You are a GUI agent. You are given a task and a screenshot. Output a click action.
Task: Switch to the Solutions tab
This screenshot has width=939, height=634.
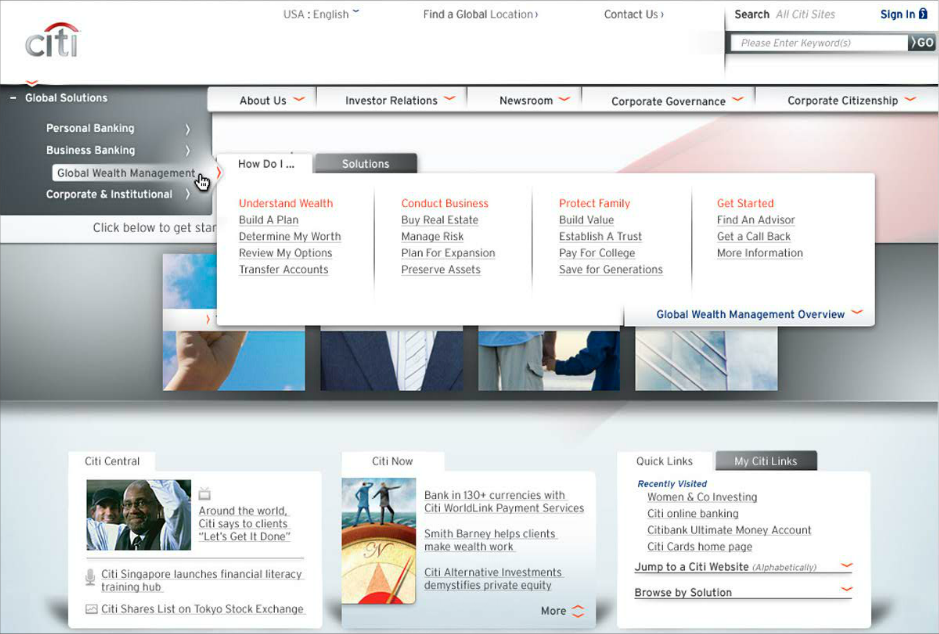(x=365, y=164)
